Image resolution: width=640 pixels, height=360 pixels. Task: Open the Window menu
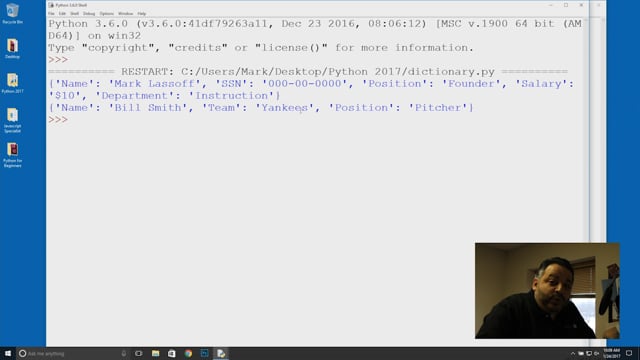pyautogui.click(x=125, y=13)
